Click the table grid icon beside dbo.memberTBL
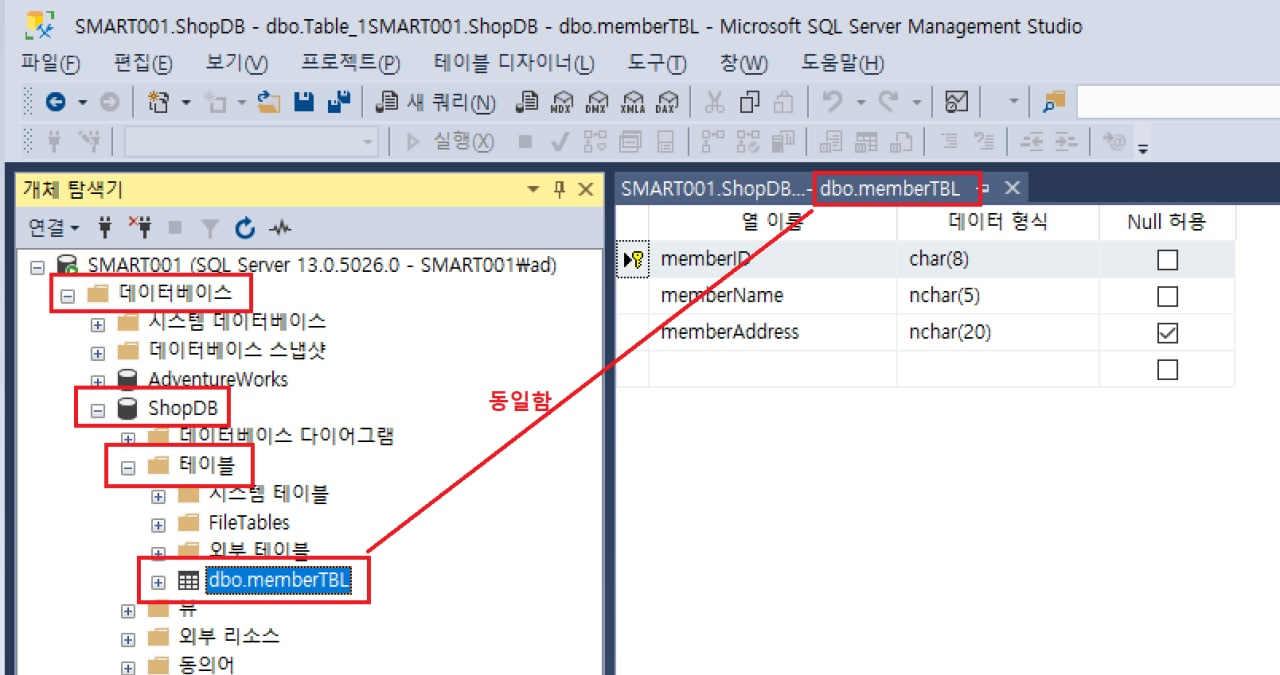Viewport: 1280px width, 675px height. point(188,581)
